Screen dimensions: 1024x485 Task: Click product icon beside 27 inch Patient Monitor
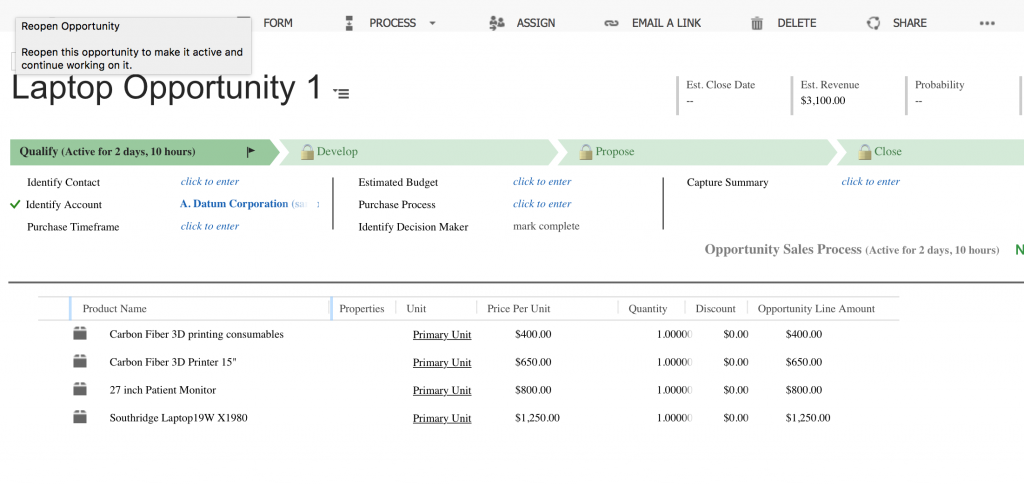click(80, 389)
